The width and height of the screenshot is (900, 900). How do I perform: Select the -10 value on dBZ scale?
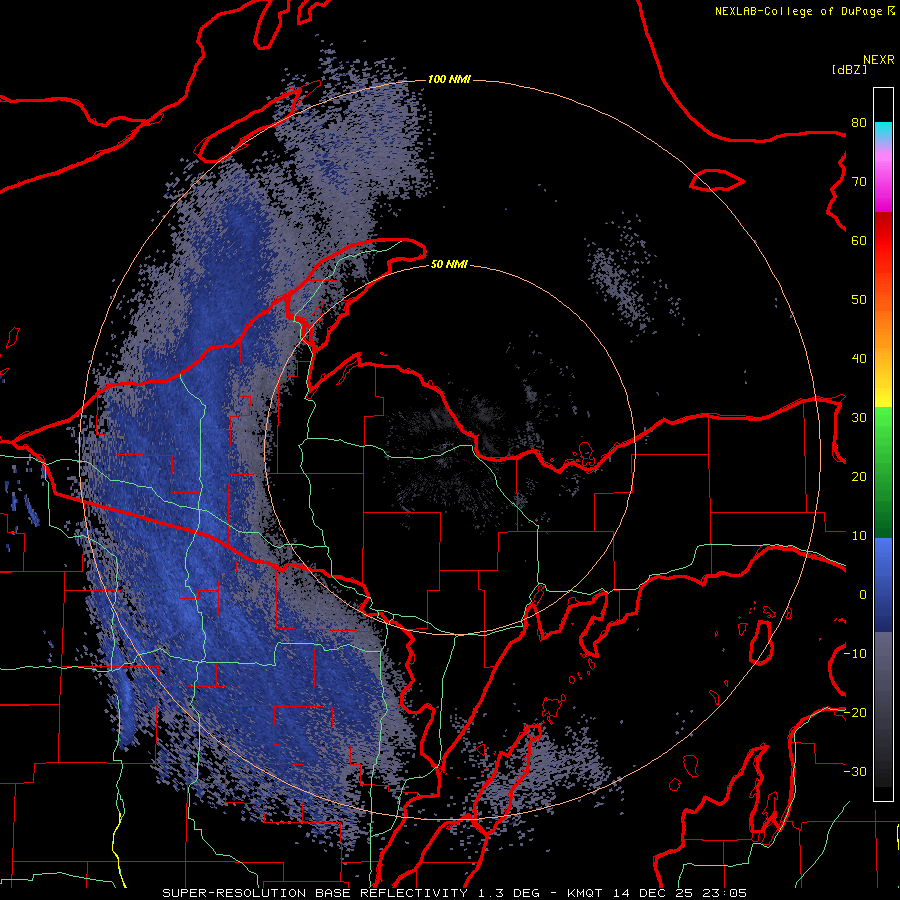tap(855, 654)
